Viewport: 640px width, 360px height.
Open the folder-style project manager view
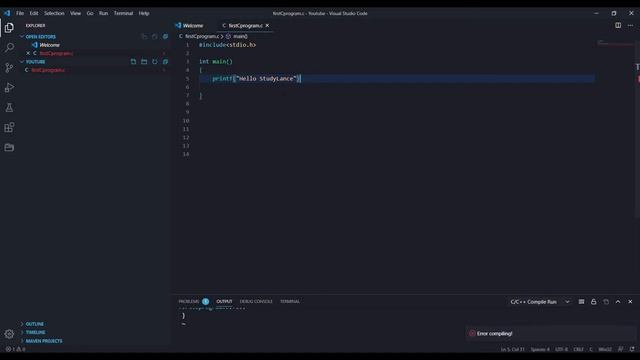click(x=9, y=147)
